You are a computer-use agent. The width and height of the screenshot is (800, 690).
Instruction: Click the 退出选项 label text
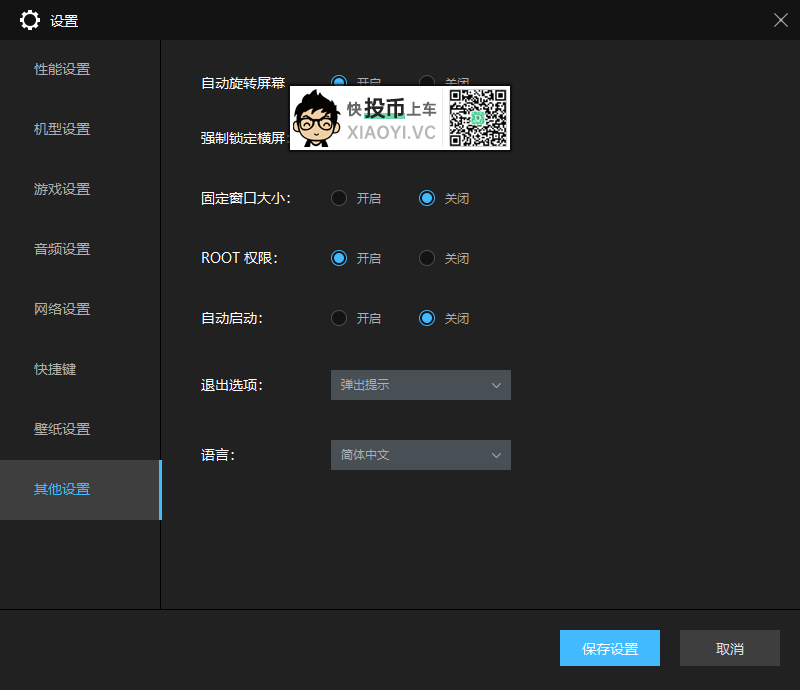tap(232, 385)
